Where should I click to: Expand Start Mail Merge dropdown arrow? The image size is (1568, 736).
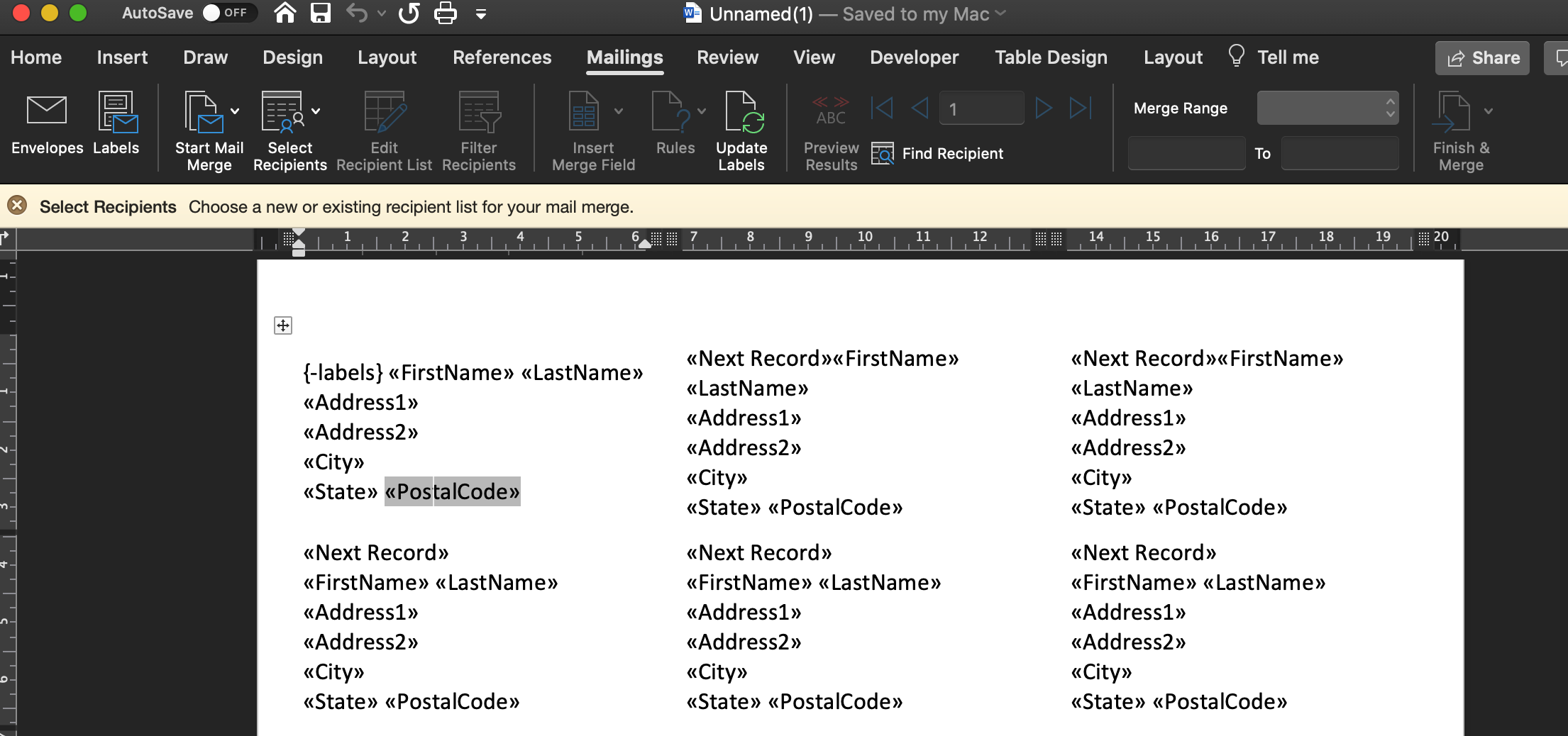click(235, 111)
